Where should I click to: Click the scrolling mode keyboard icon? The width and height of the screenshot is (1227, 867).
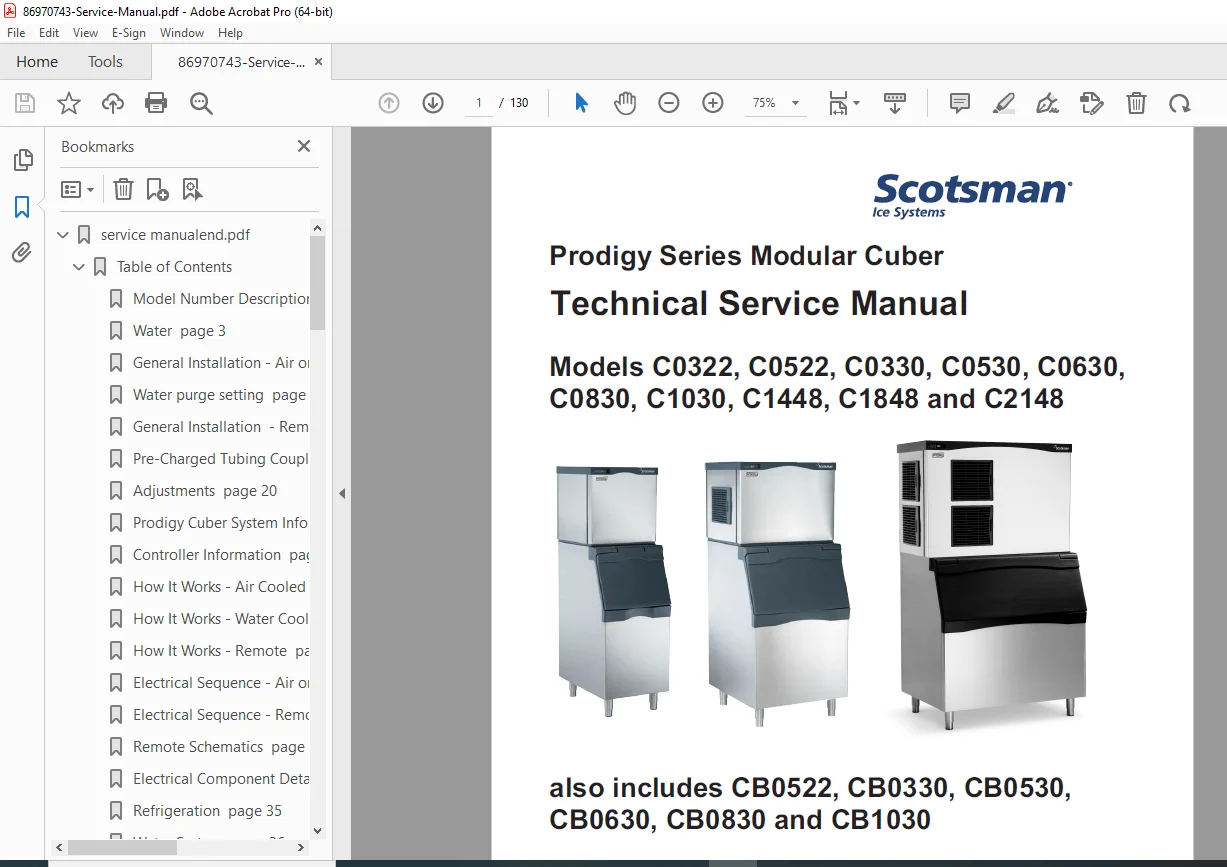[895, 103]
